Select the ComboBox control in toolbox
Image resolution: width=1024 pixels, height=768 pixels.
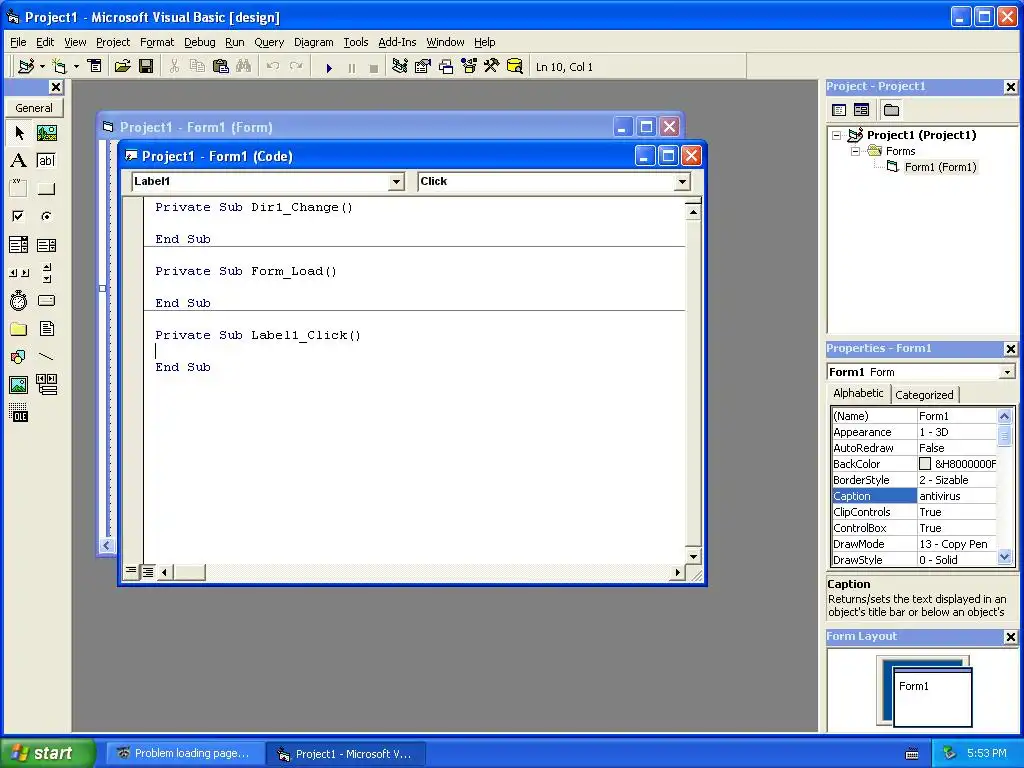(19, 245)
